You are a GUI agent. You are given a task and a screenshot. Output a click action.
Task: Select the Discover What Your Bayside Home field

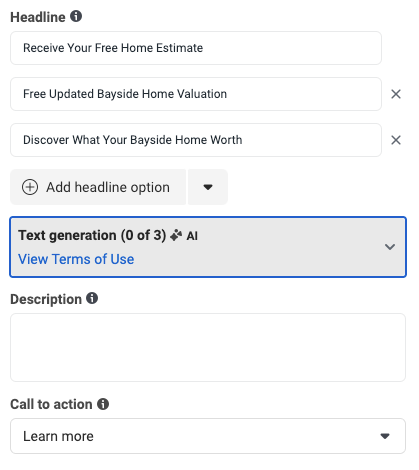pyautogui.click(x=196, y=140)
